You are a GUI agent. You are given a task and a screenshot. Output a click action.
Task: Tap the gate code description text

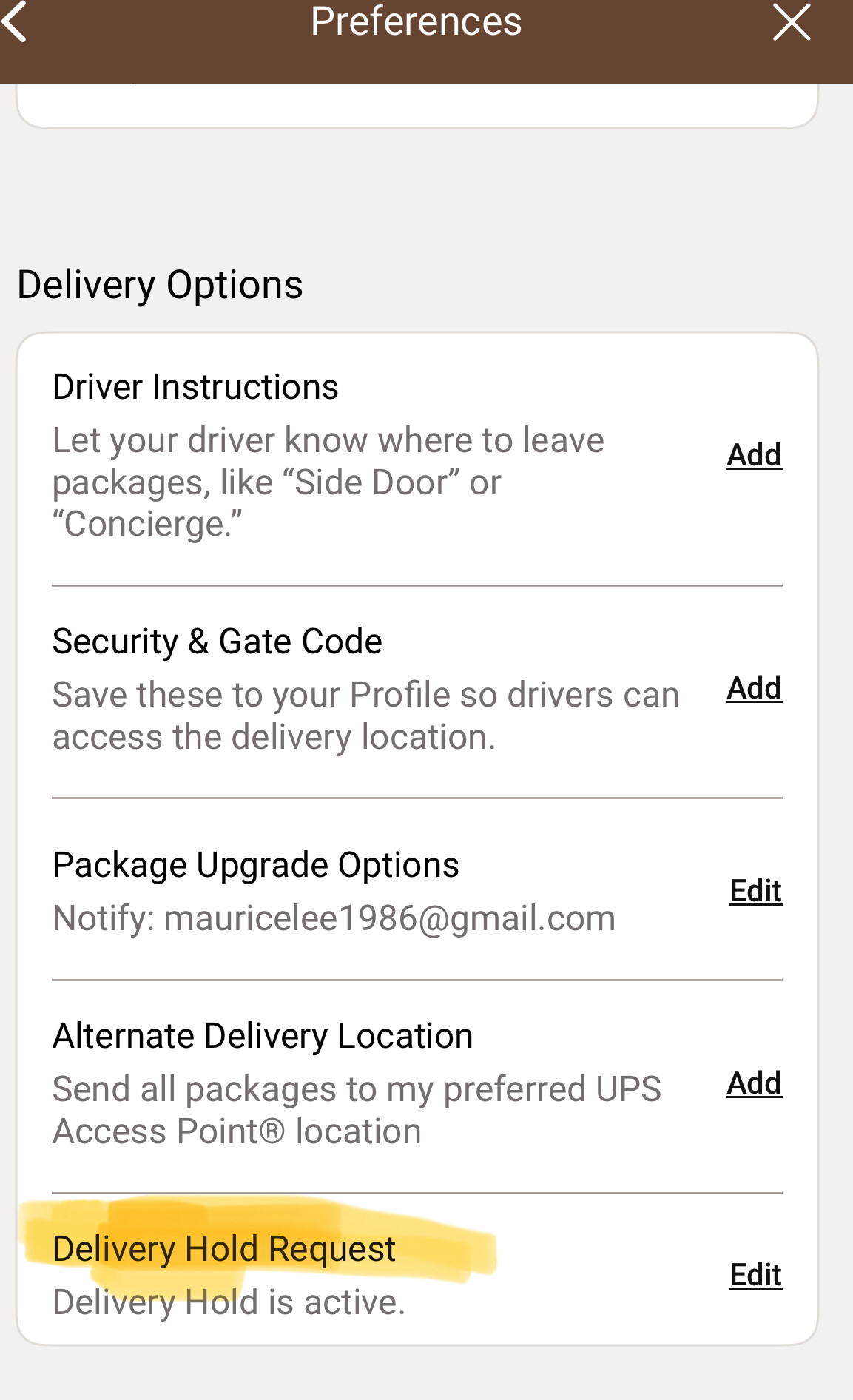click(365, 716)
